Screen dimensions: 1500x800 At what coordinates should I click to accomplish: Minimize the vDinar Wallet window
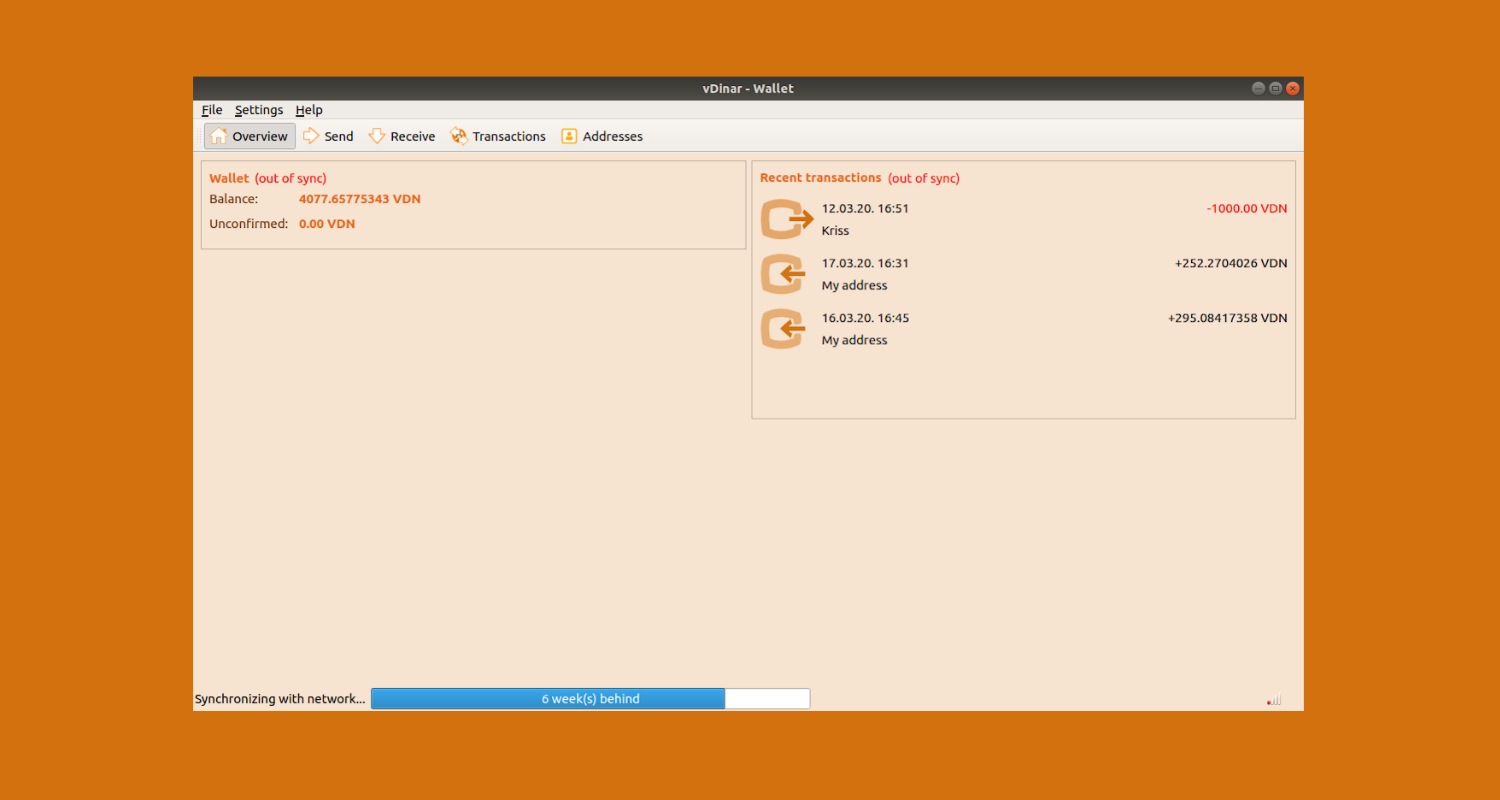coord(1258,89)
